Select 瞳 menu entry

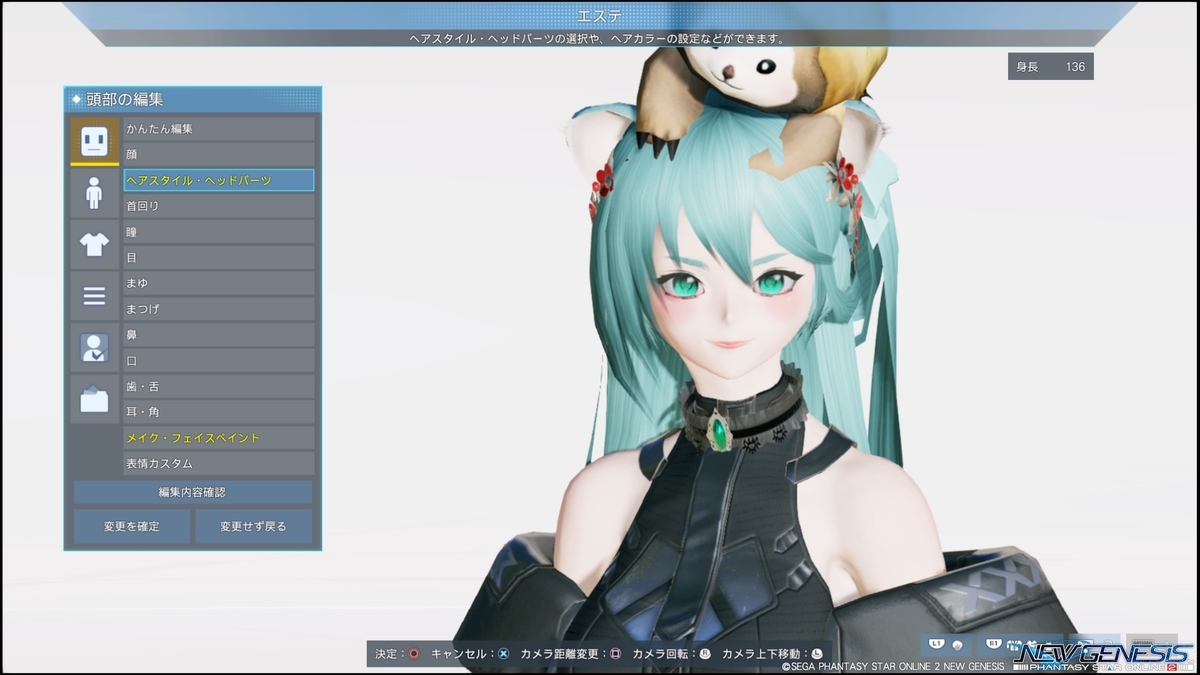(x=218, y=232)
